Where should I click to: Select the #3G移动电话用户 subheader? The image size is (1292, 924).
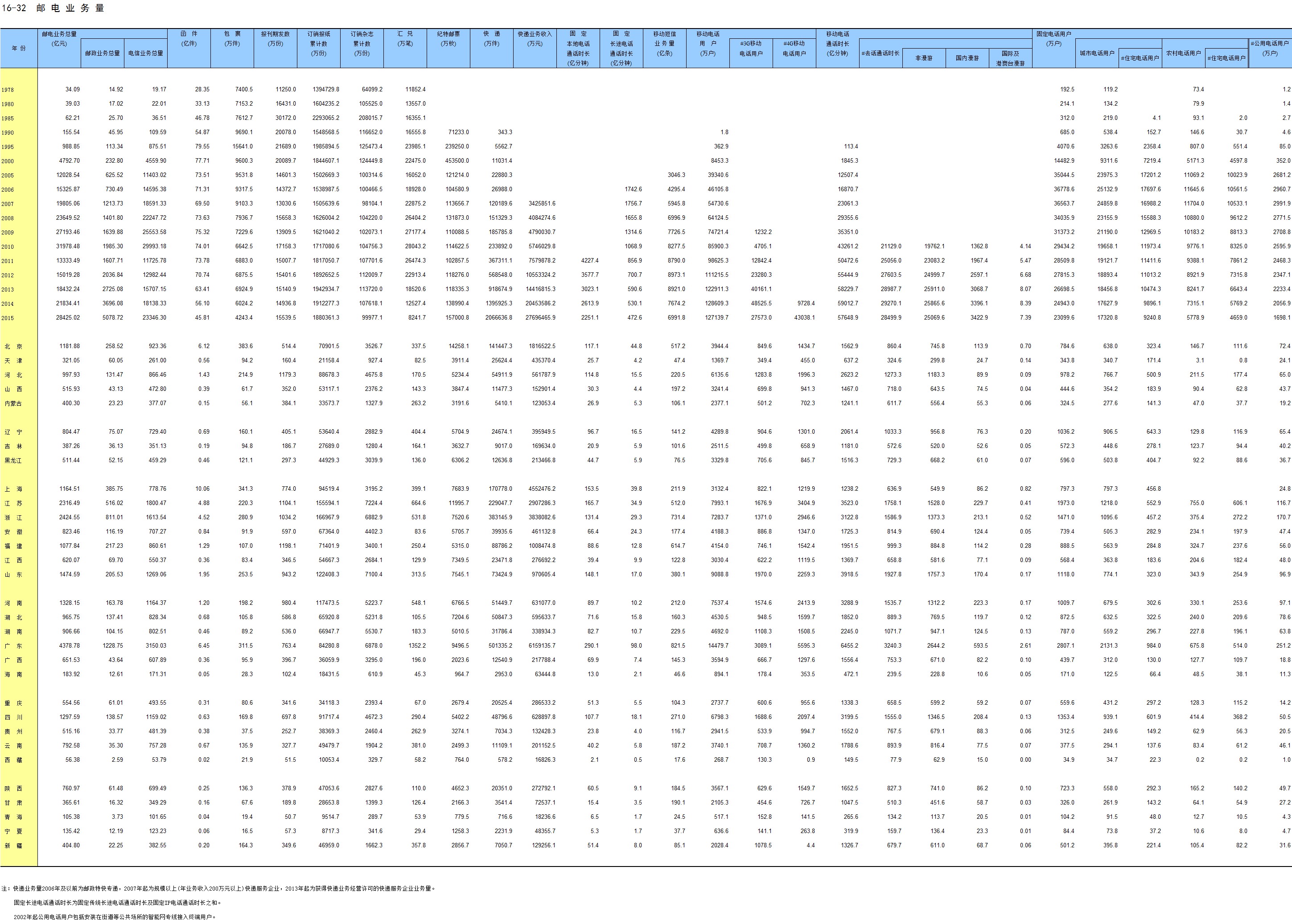pos(751,49)
